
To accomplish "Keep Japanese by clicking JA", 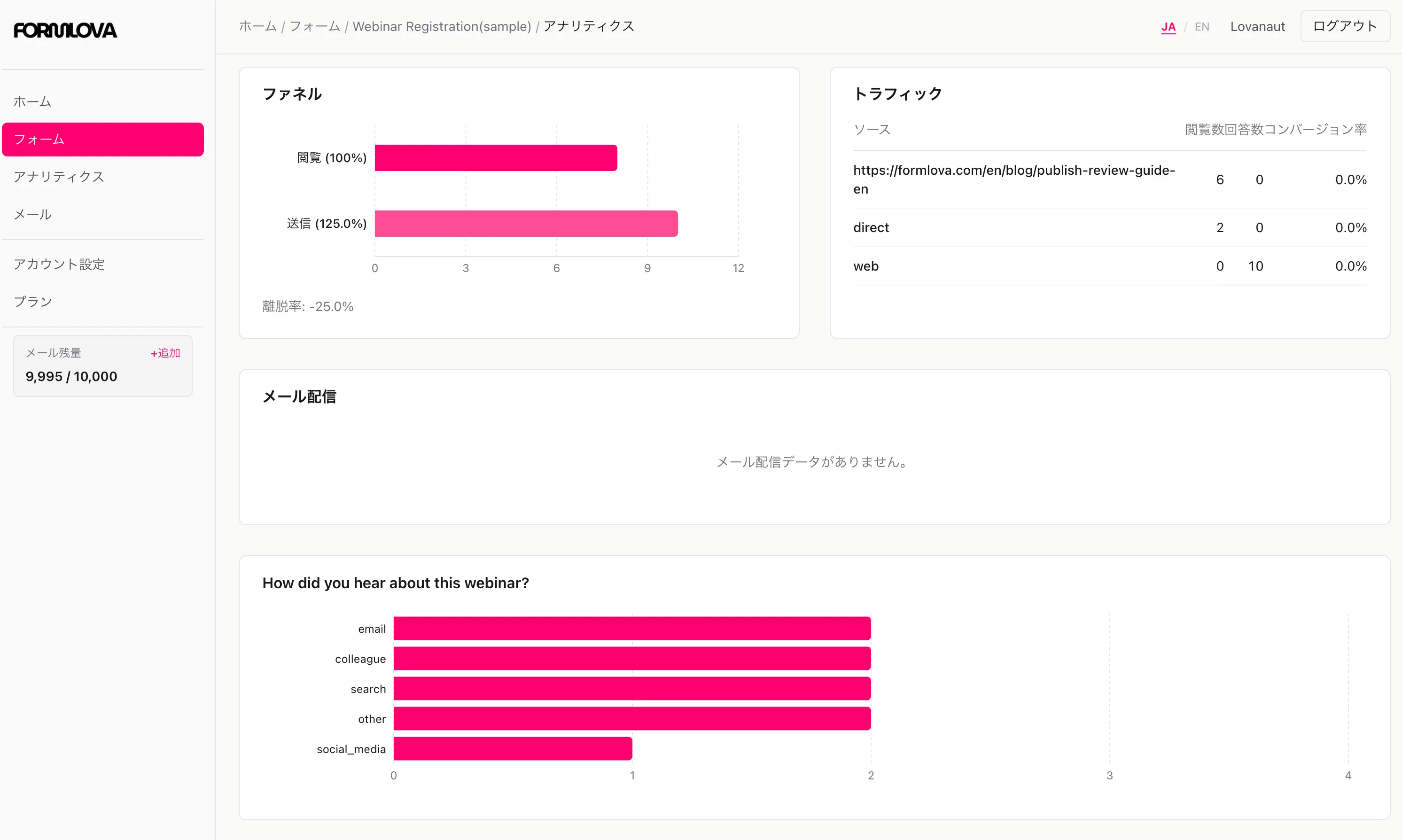I will pyautogui.click(x=1168, y=26).
